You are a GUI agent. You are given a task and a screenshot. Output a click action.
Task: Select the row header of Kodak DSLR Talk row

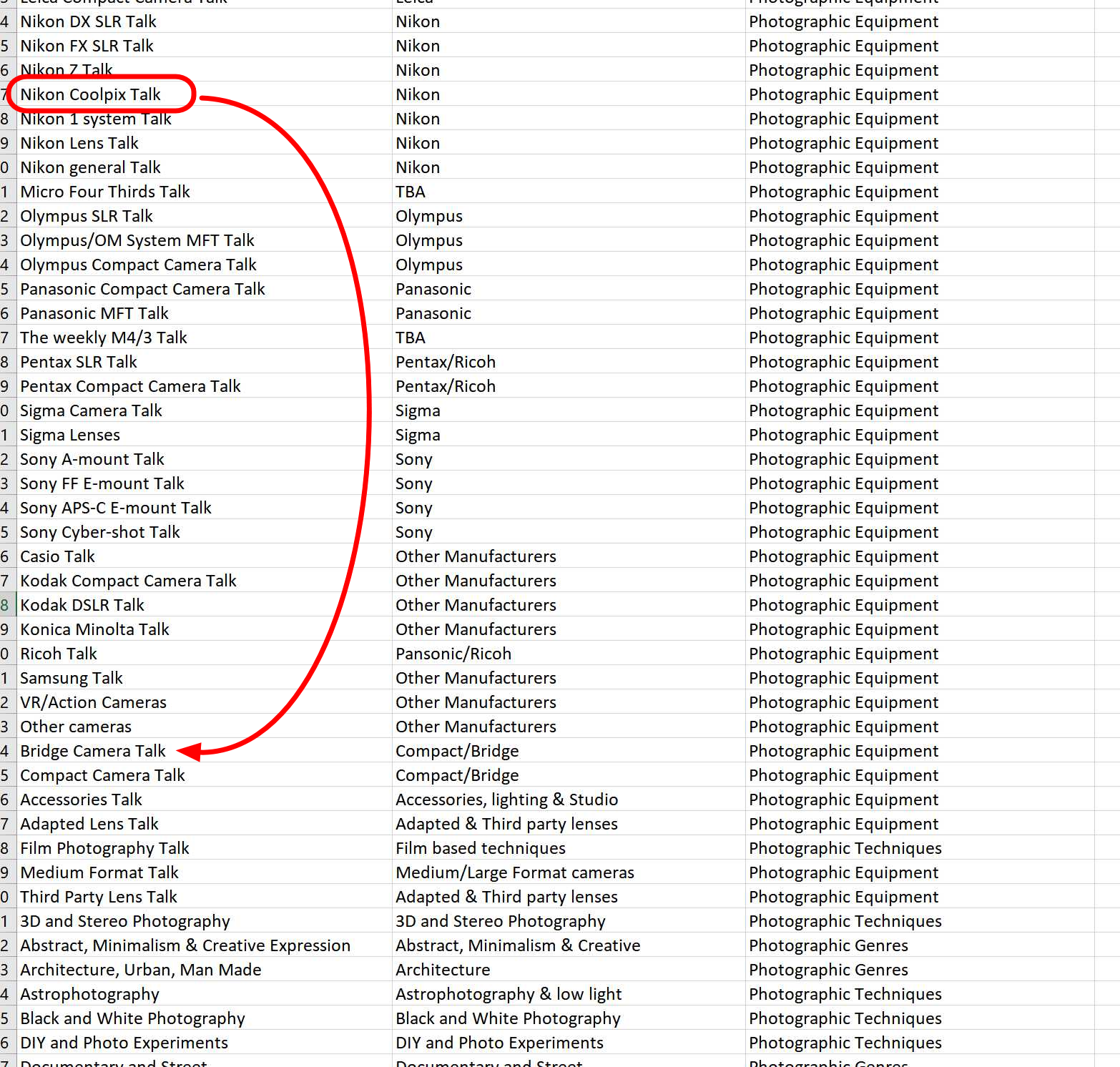[7, 605]
